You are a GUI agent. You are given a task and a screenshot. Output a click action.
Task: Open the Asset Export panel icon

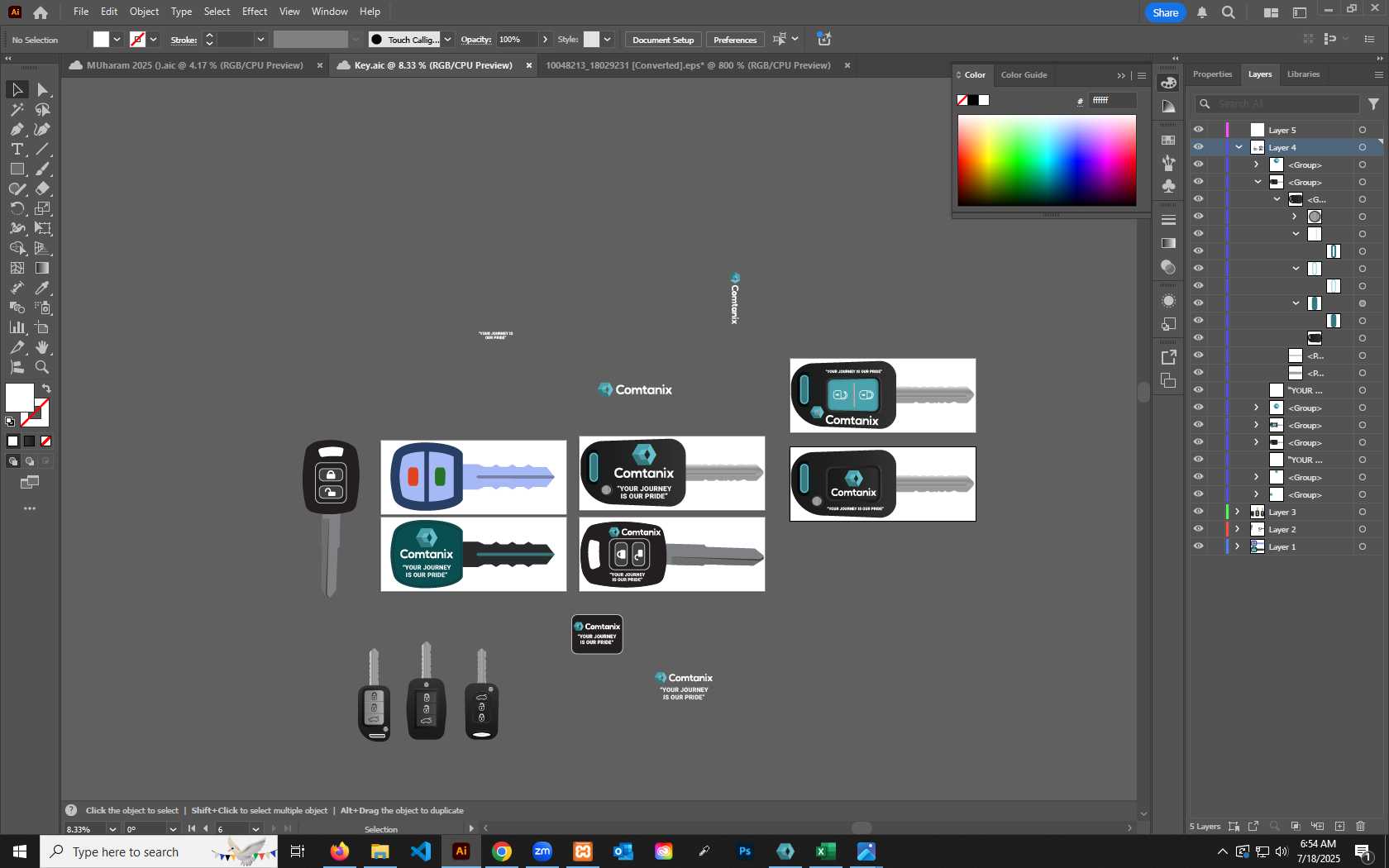click(1168, 357)
